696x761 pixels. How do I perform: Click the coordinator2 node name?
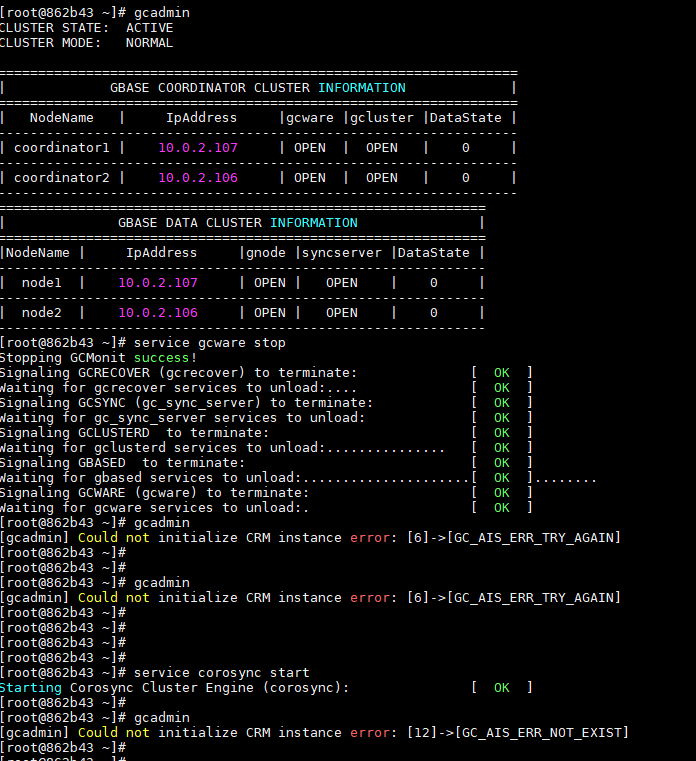click(62, 178)
